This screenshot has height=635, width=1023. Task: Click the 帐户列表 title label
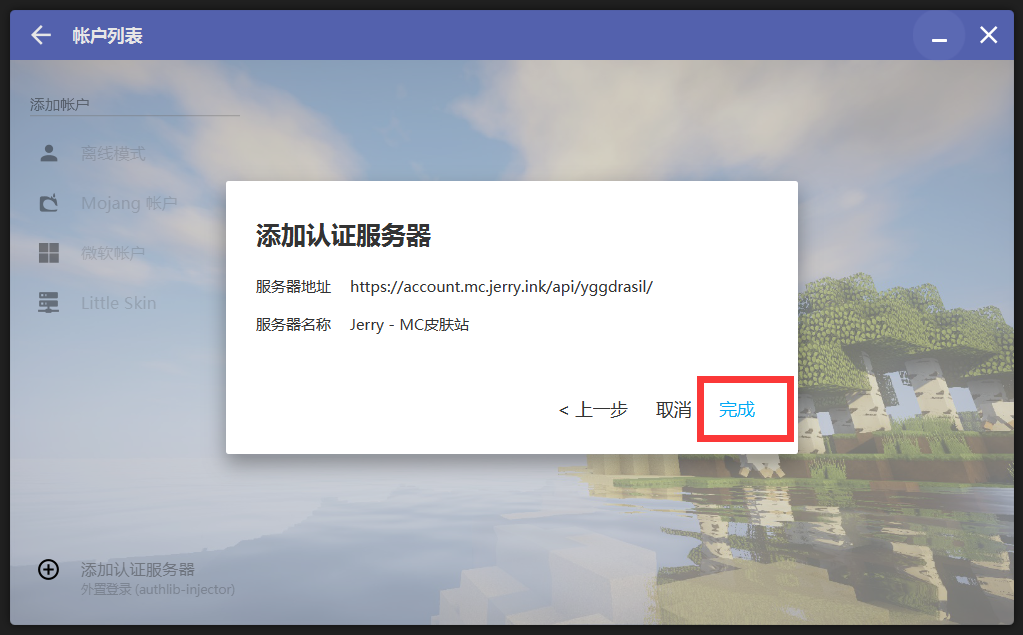(x=109, y=34)
